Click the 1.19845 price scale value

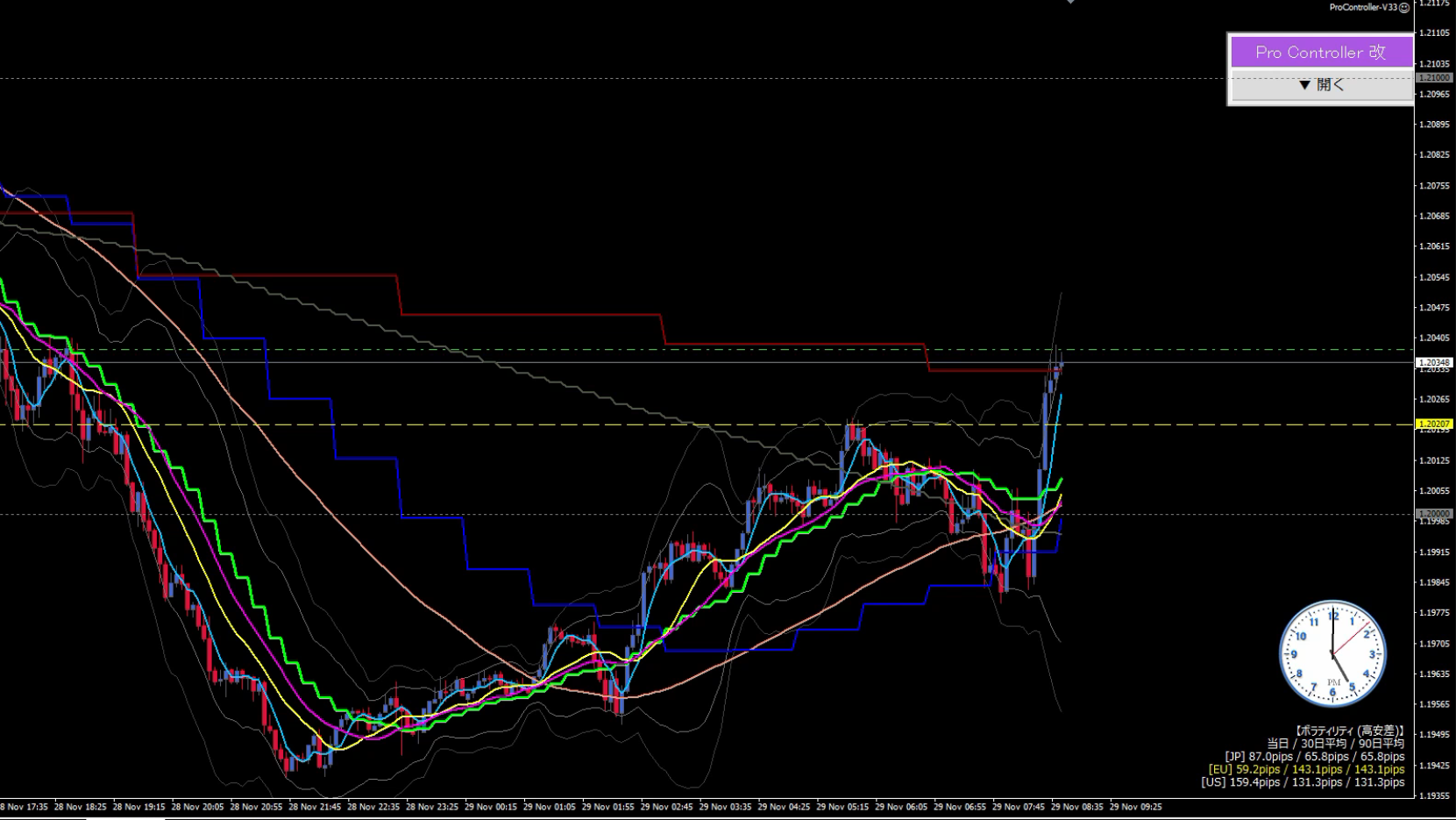click(x=1434, y=582)
